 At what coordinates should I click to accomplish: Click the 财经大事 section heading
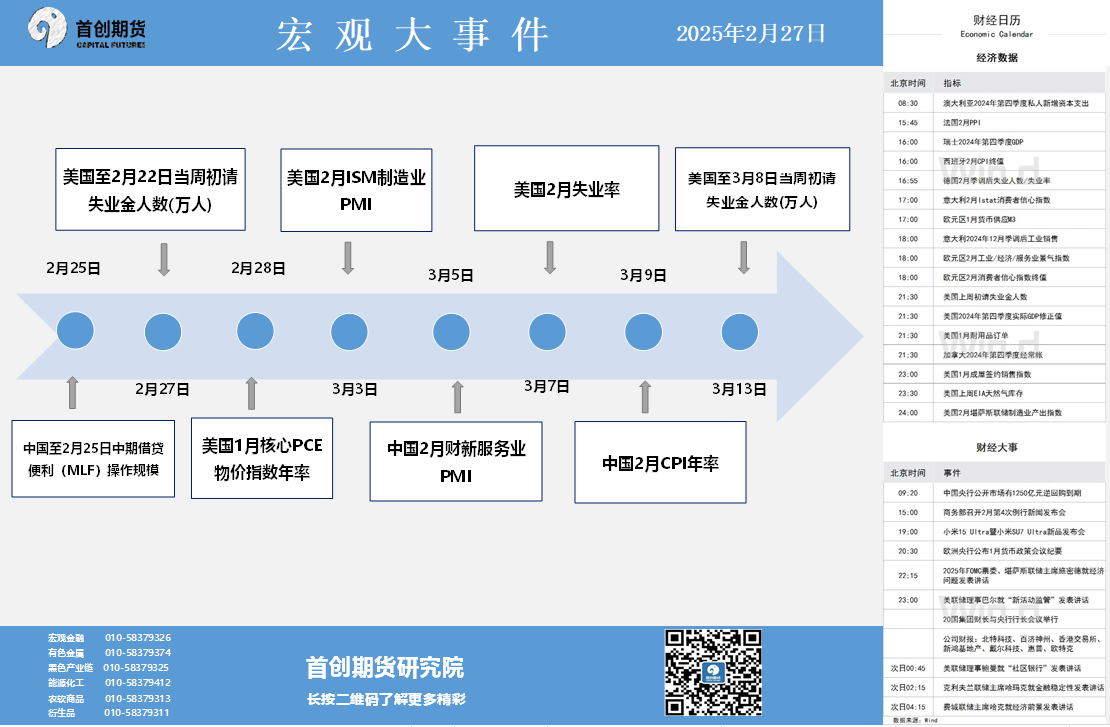997,447
